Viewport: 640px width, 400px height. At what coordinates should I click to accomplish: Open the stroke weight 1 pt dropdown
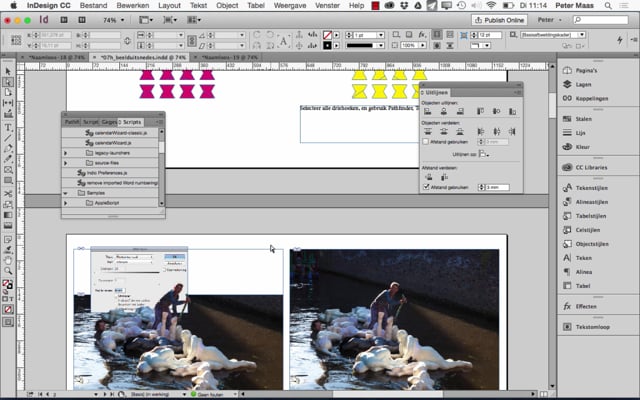tap(380, 35)
